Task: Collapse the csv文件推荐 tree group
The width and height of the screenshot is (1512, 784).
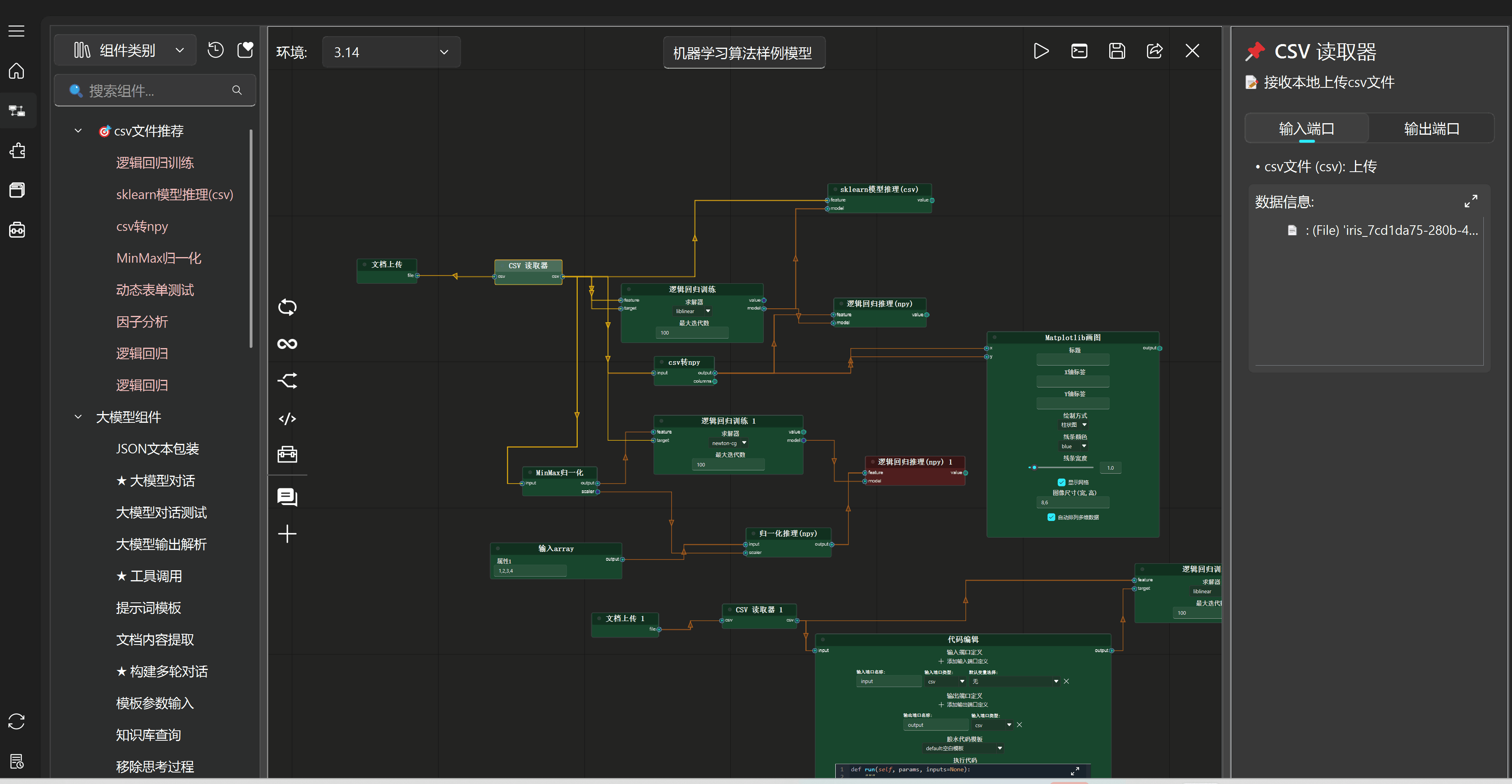Action: [x=78, y=131]
